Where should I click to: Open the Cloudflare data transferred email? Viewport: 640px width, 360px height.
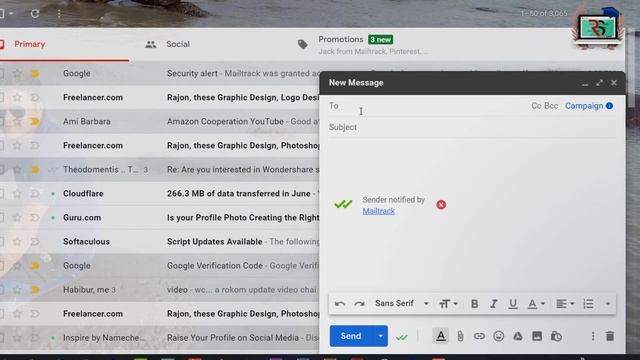(160, 193)
